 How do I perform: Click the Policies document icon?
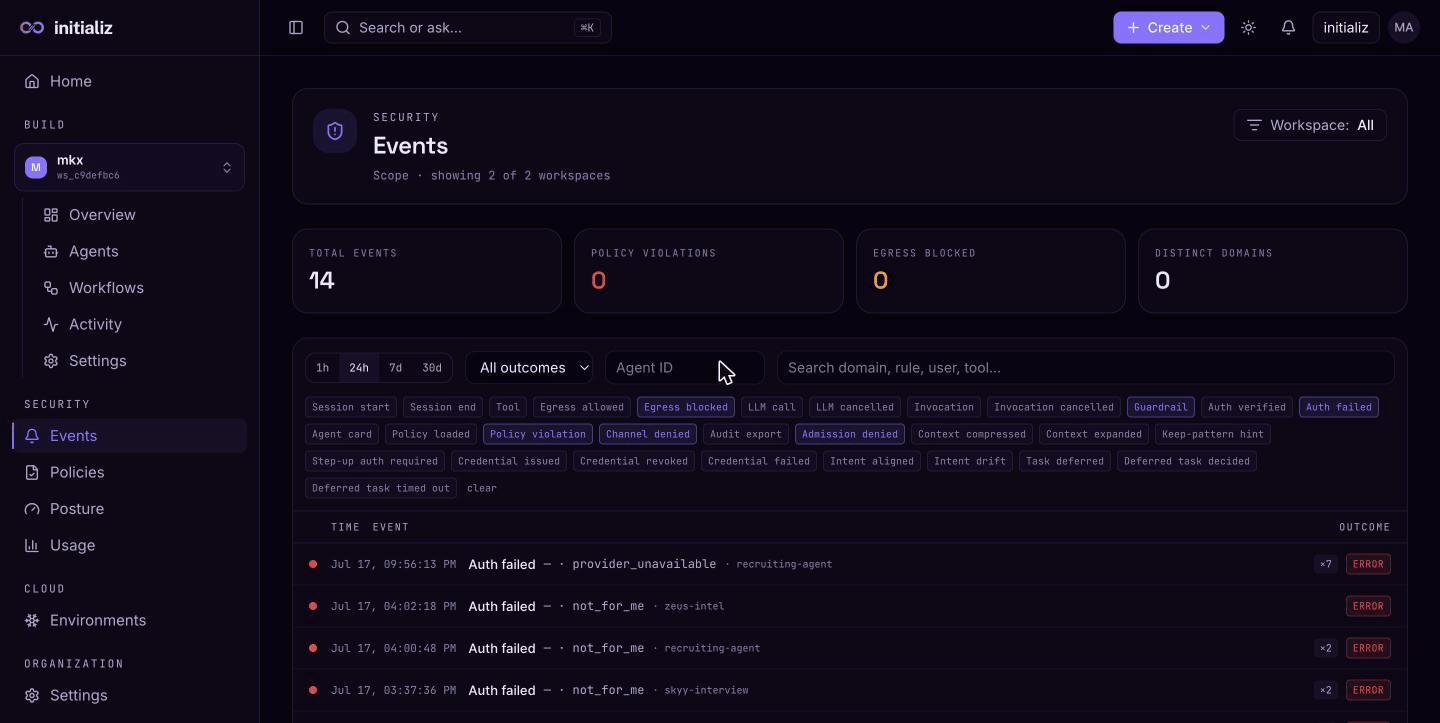[x=32, y=472]
